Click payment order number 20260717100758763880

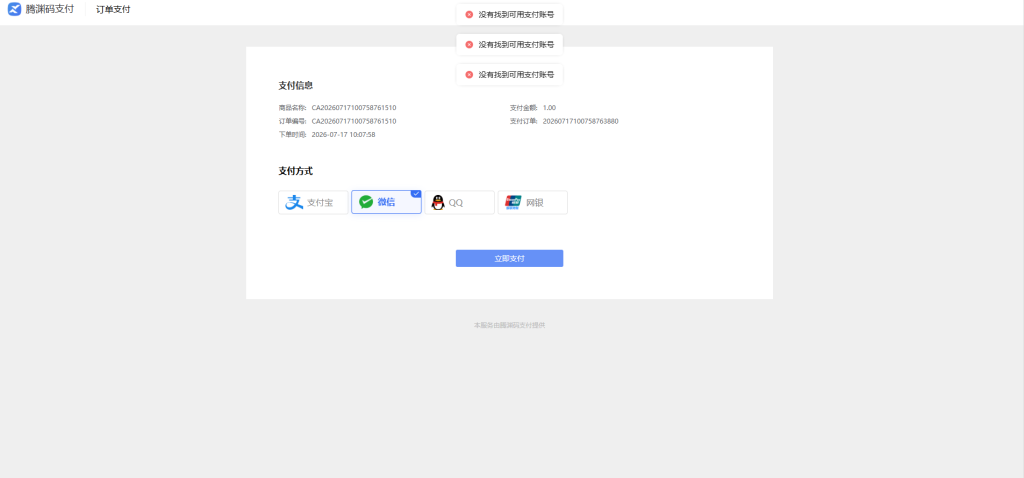tap(581, 121)
